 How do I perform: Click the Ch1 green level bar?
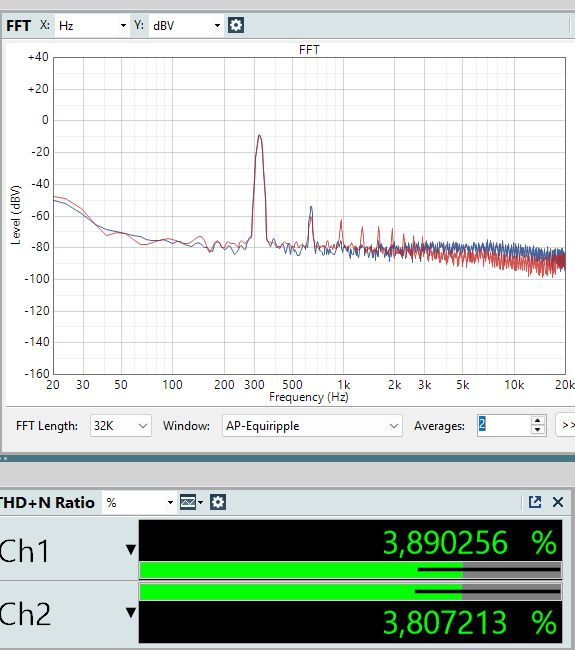pos(301,570)
